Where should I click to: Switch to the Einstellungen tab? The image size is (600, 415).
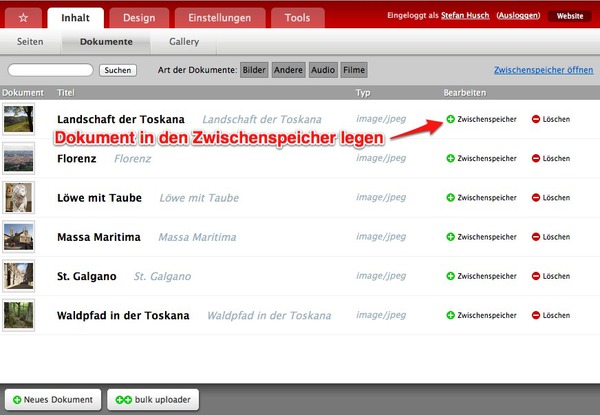(x=220, y=18)
